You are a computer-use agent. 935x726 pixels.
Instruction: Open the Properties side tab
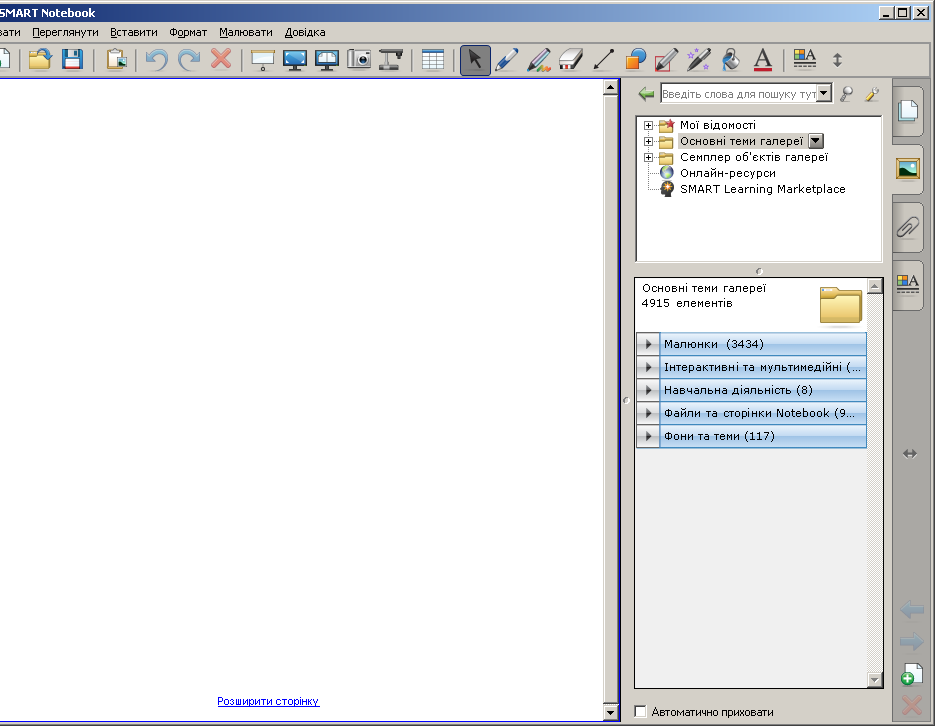pyautogui.click(x=908, y=284)
